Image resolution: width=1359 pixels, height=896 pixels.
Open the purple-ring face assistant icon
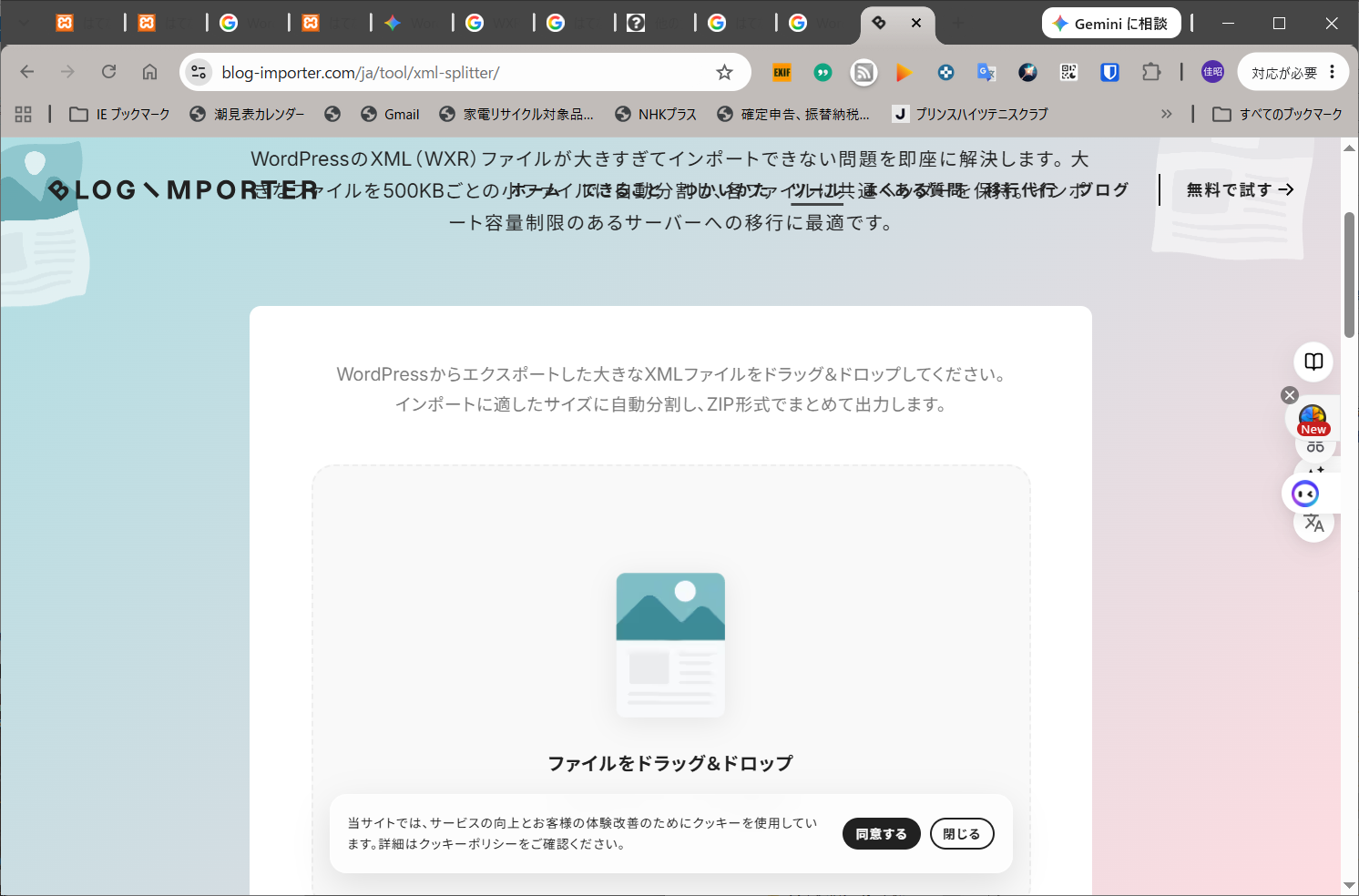[x=1305, y=494]
